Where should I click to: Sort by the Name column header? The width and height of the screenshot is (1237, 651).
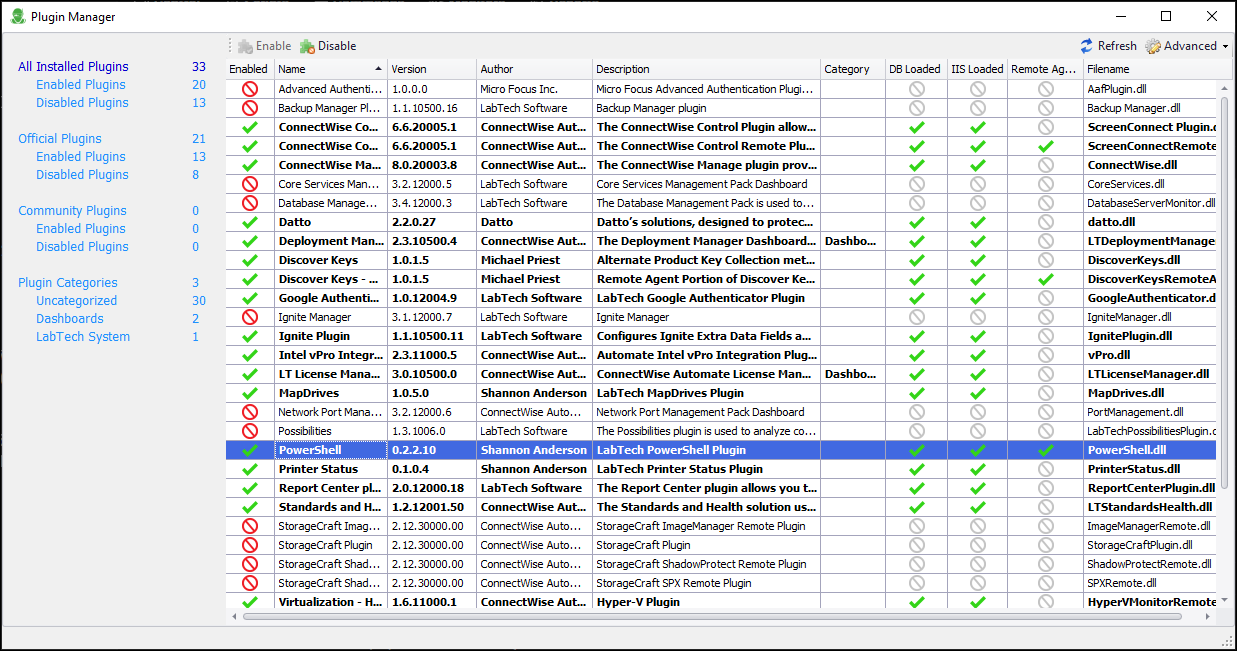coord(330,69)
